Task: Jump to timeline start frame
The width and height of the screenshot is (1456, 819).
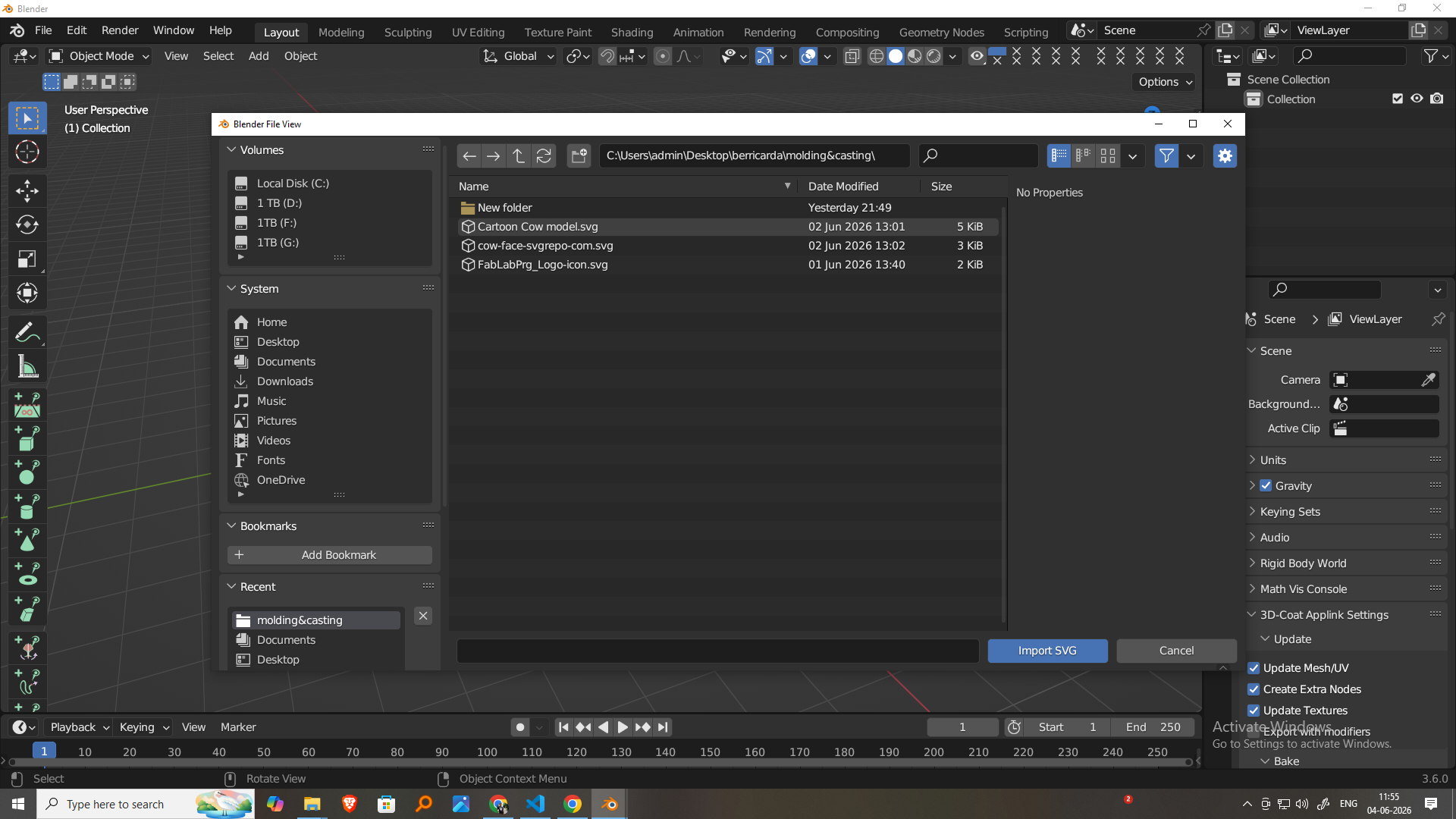Action: point(563,727)
